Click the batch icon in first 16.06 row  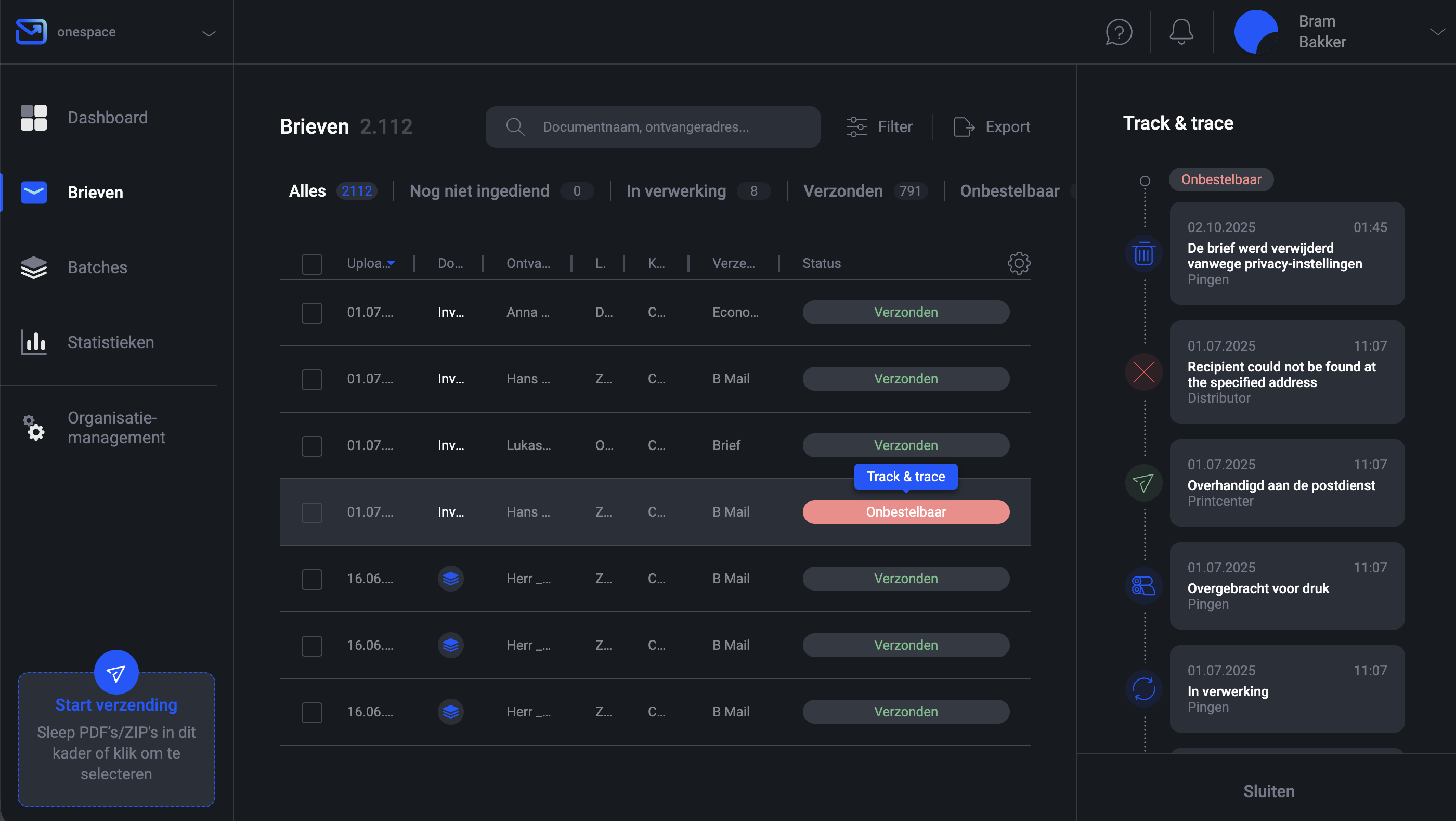[x=450, y=579]
